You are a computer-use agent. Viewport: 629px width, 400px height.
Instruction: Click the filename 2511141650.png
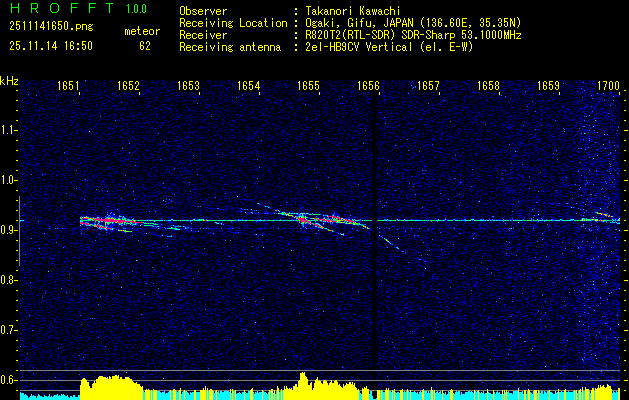(x=51, y=27)
